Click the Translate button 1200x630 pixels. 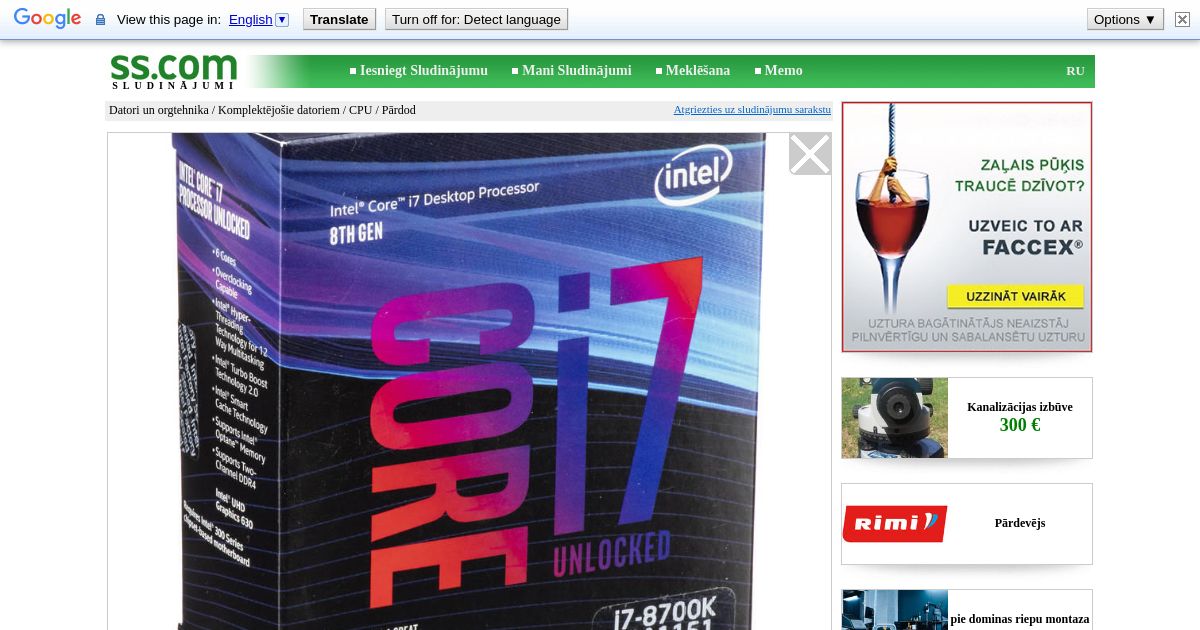pyautogui.click(x=340, y=19)
